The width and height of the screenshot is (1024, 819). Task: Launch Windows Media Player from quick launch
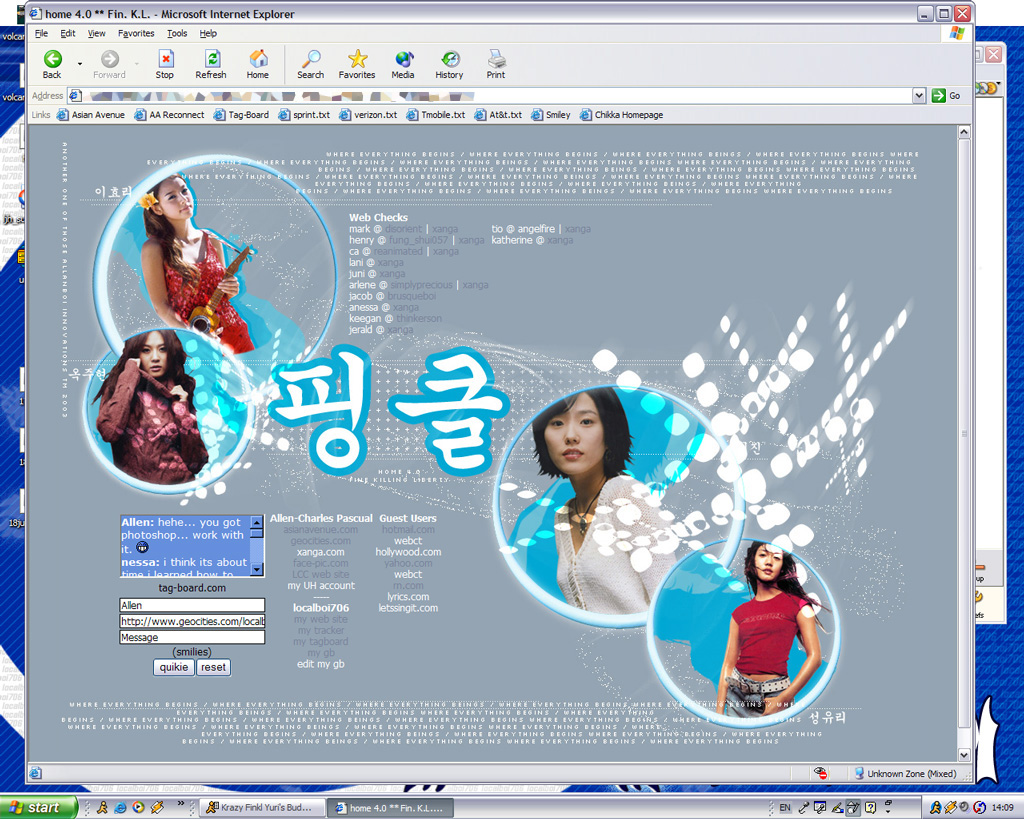click(x=138, y=807)
